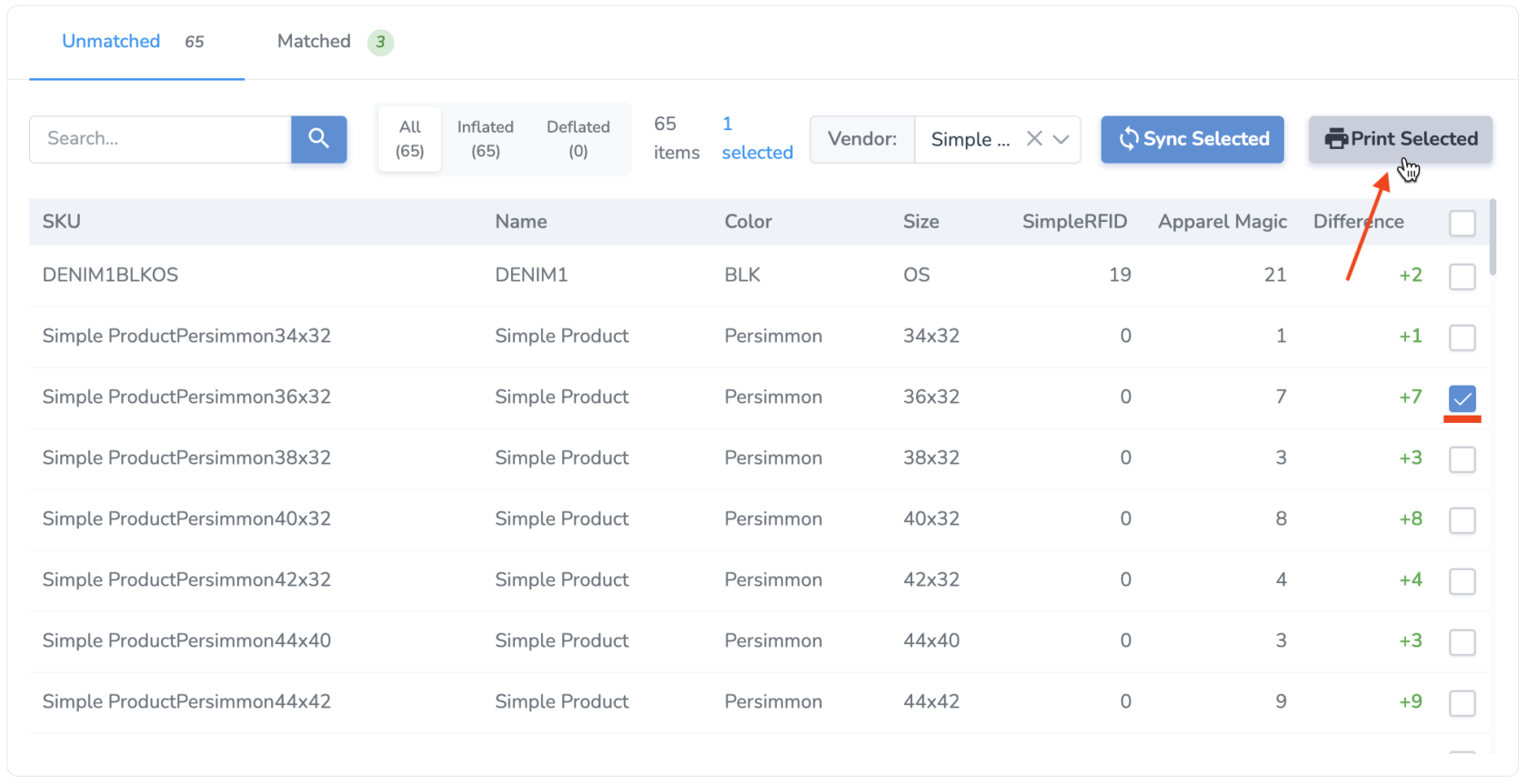
Task: Filter by Inflated (65) items
Action: [x=485, y=139]
